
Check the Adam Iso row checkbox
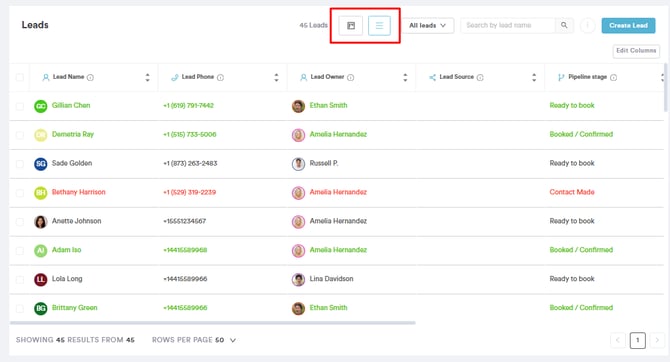[x=20, y=250]
